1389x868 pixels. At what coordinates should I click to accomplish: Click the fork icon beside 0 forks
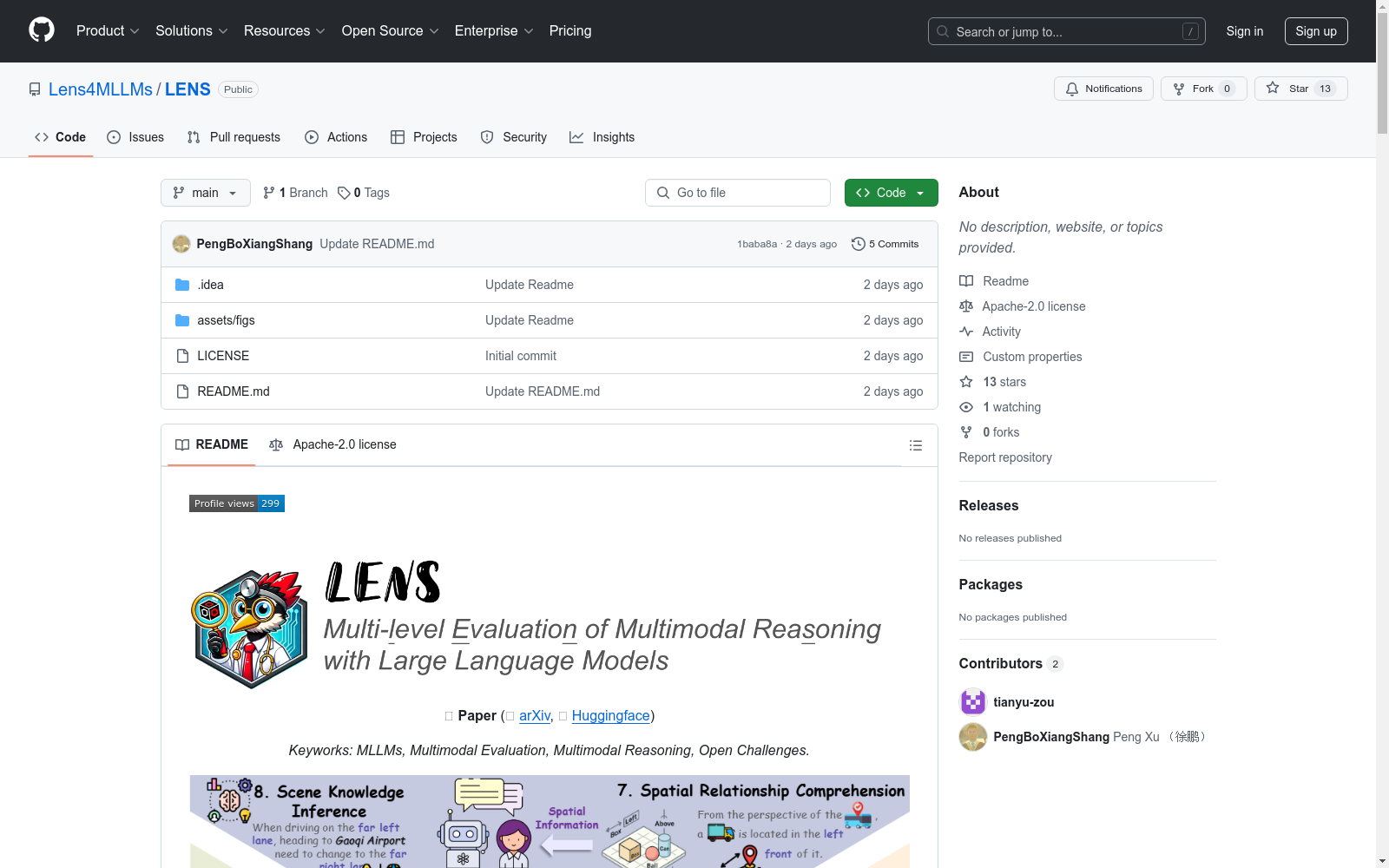966,432
